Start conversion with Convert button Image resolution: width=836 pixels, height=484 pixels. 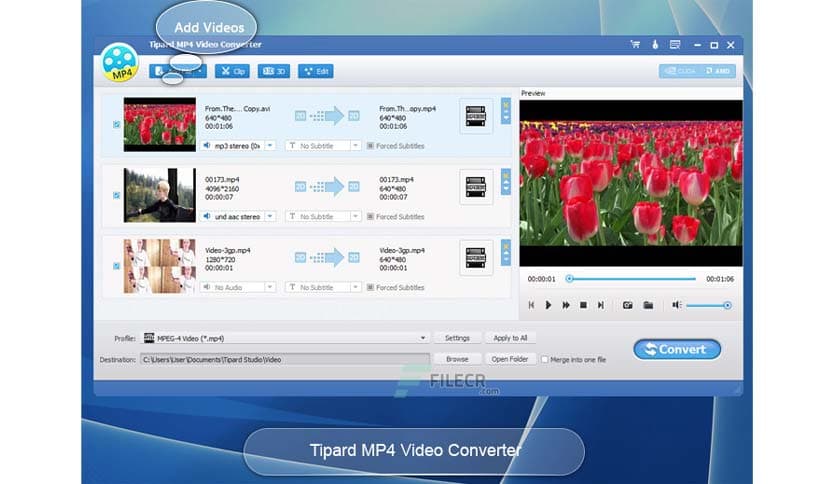pos(677,349)
